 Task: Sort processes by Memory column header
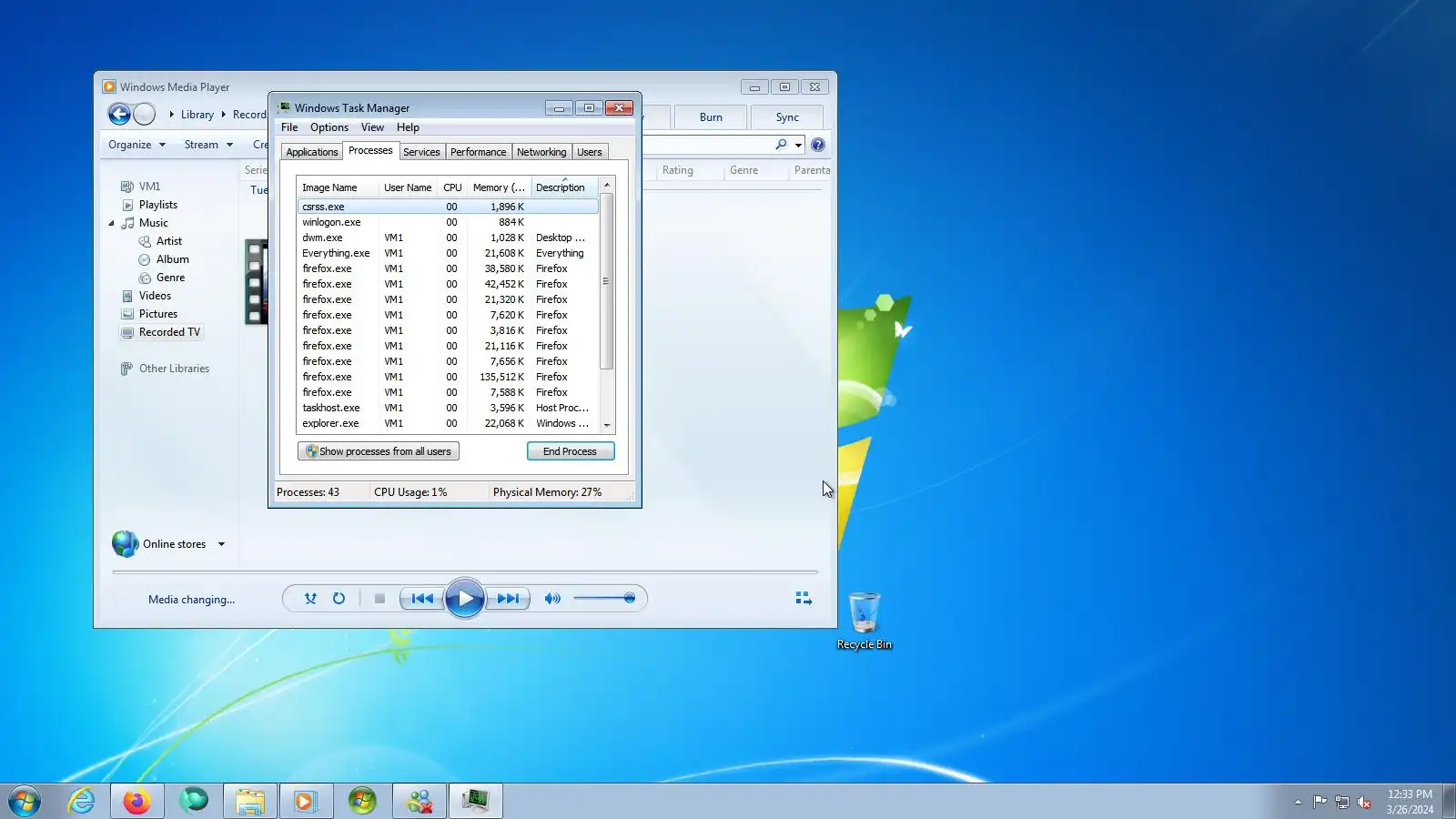click(x=499, y=187)
